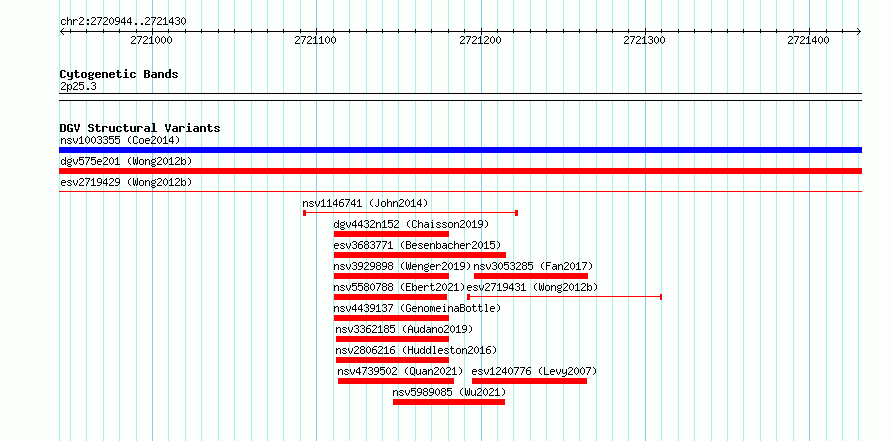Screen dimensions: 890x441
Task: Click the esv2719431 (Wong2012b) label
Action: pyautogui.click(x=532, y=287)
